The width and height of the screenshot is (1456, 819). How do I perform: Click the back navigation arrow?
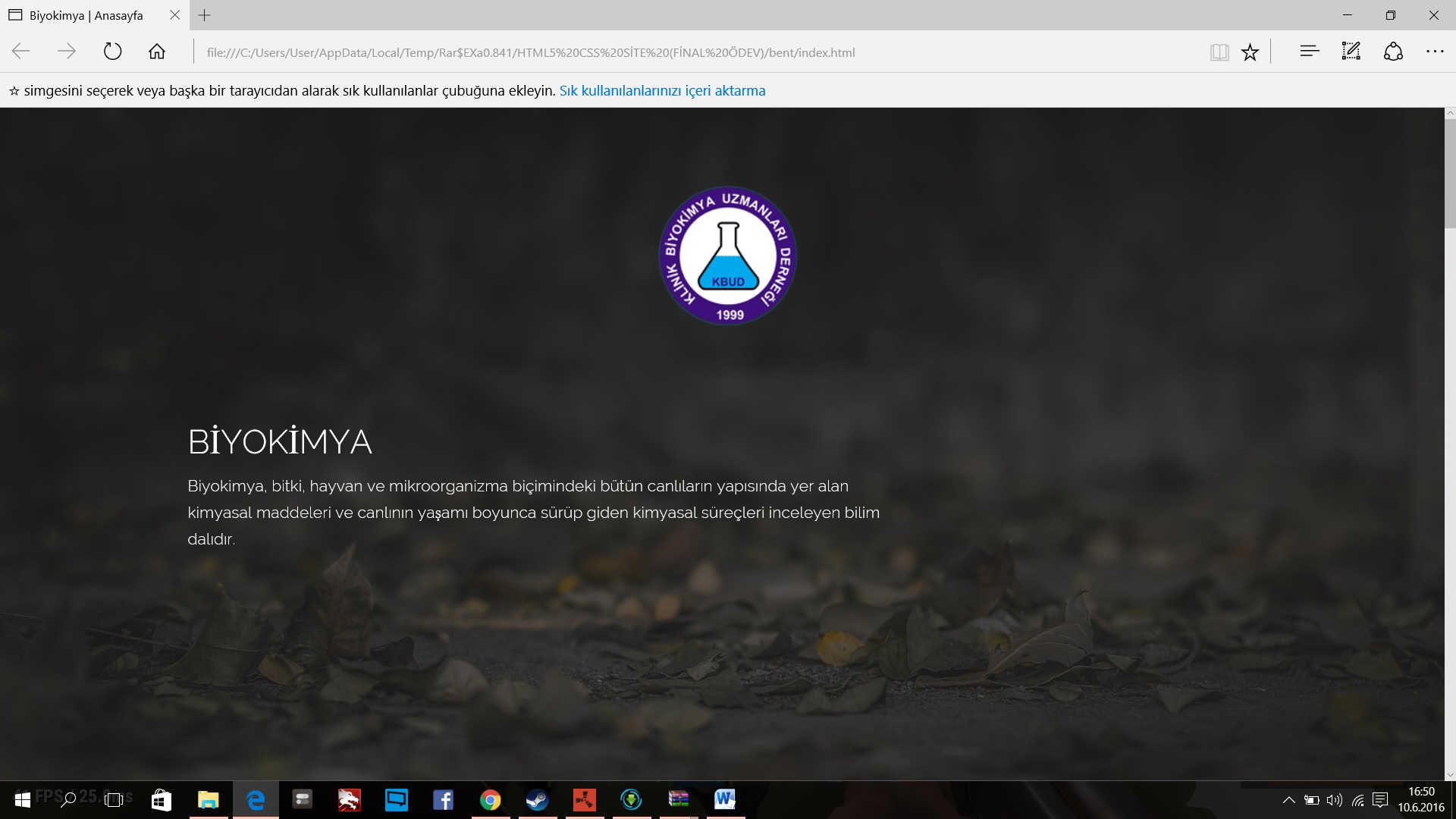click(21, 52)
